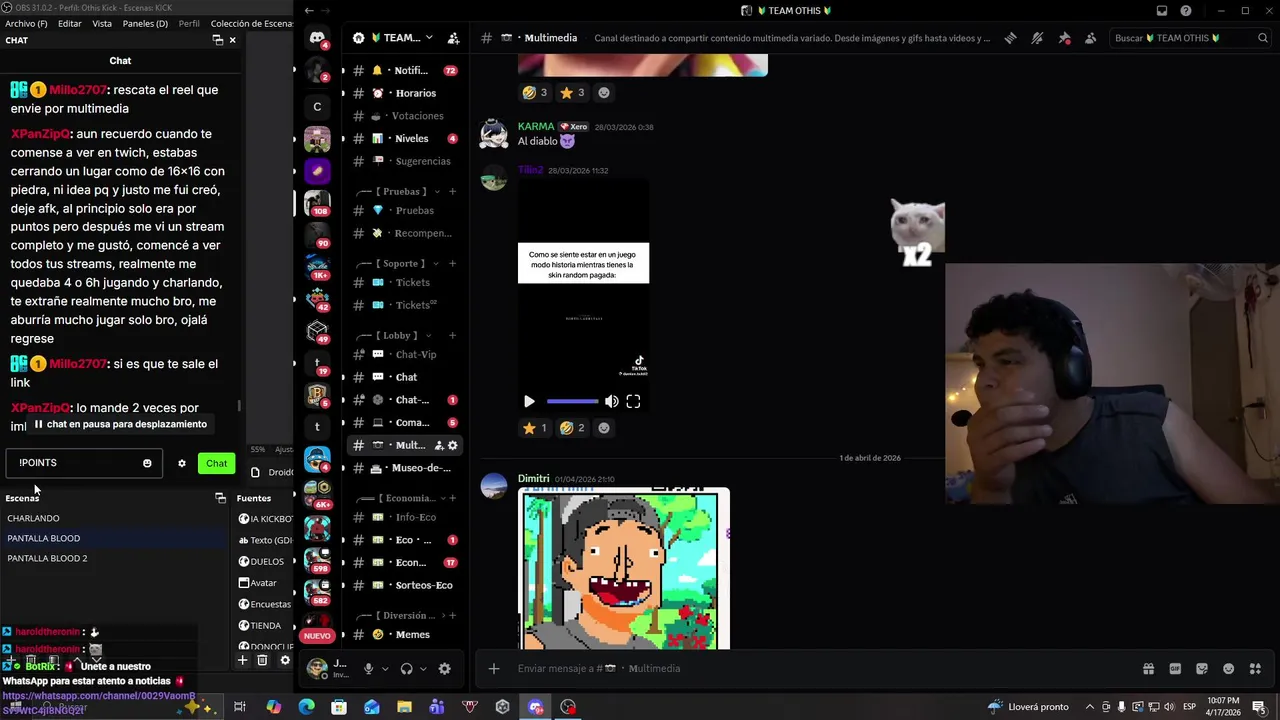Open gift icon in message bar
The width and height of the screenshot is (1280, 720).
click(x=1148, y=669)
